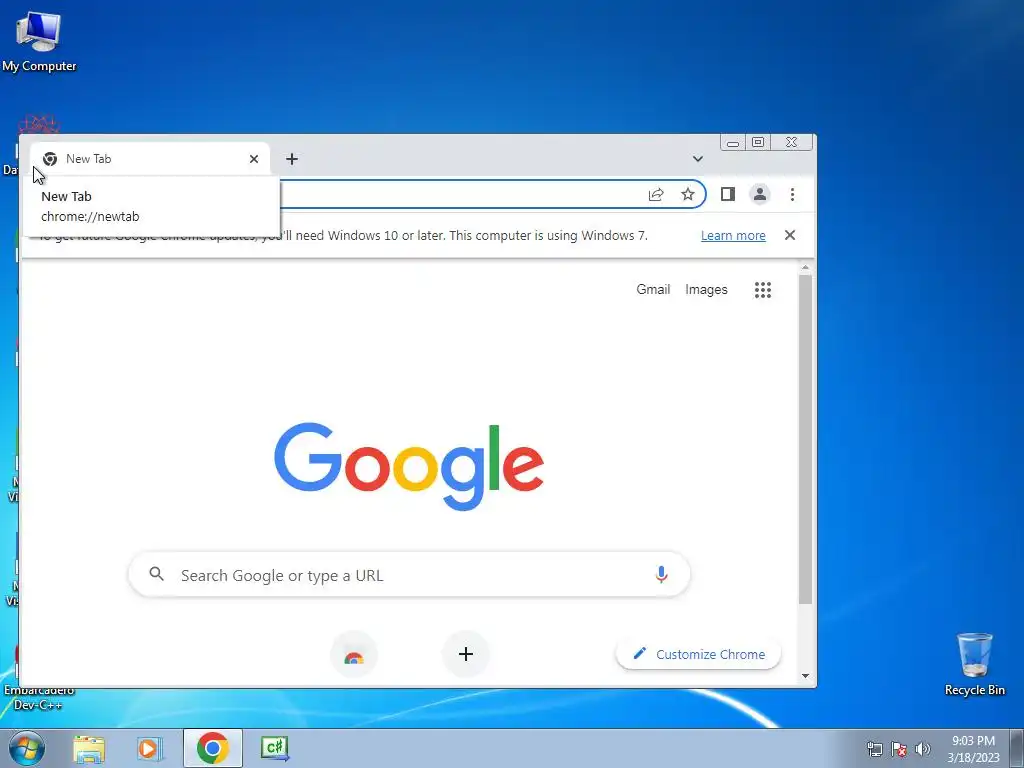Open the C# application in taskbar

274,748
